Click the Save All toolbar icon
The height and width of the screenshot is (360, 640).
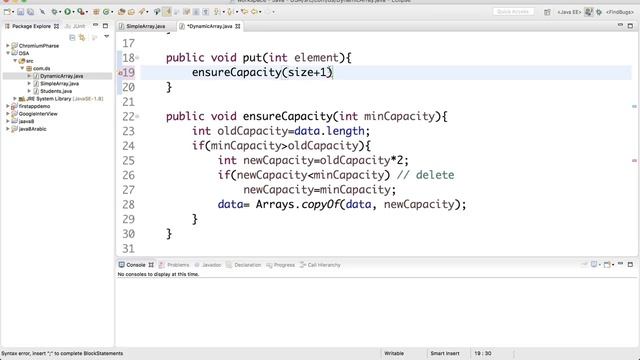31,12
